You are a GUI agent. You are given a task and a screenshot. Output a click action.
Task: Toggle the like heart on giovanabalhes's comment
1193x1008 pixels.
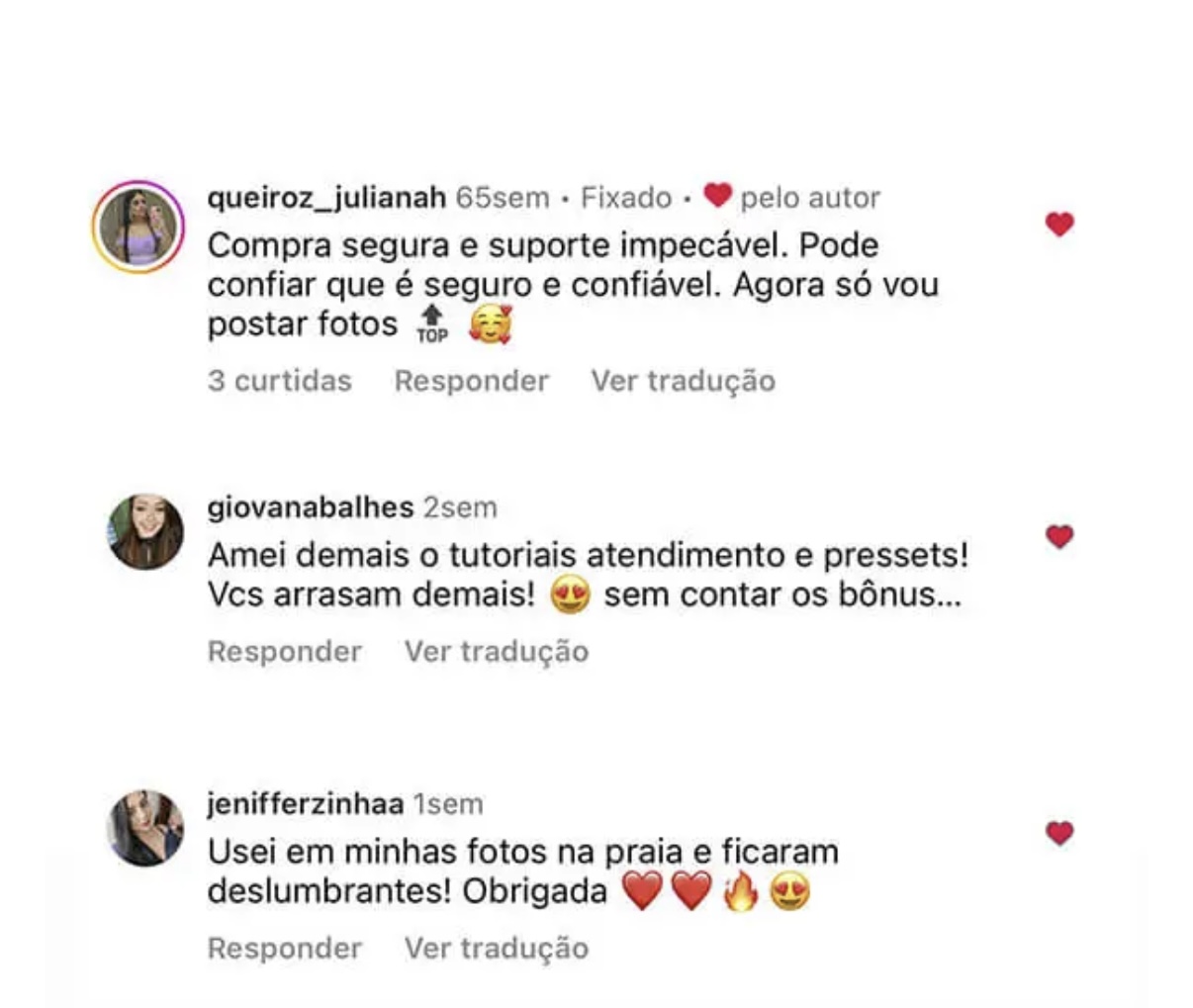click(1059, 536)
